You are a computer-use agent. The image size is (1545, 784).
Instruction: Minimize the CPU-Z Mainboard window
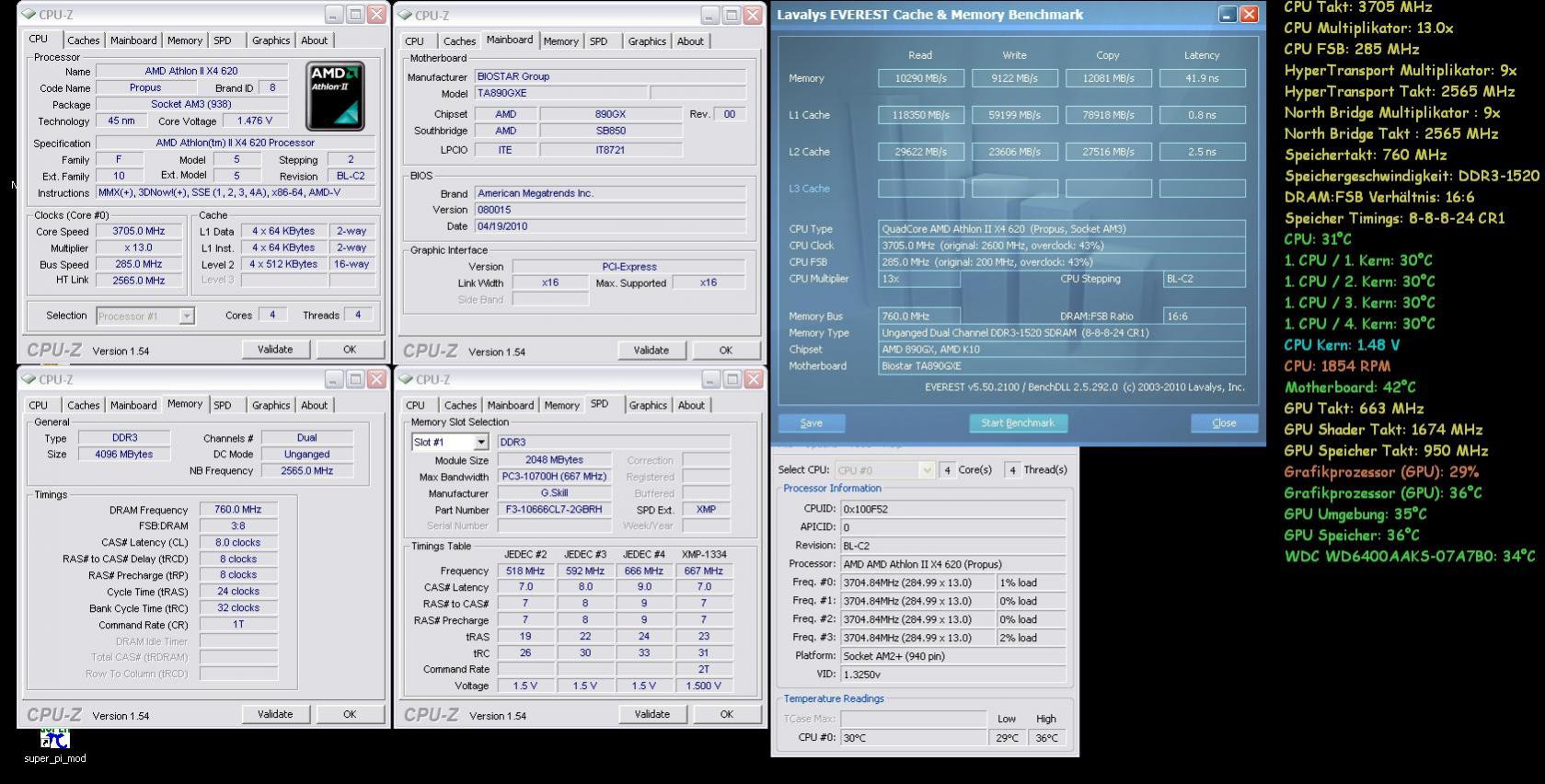[x=709, y=15]
